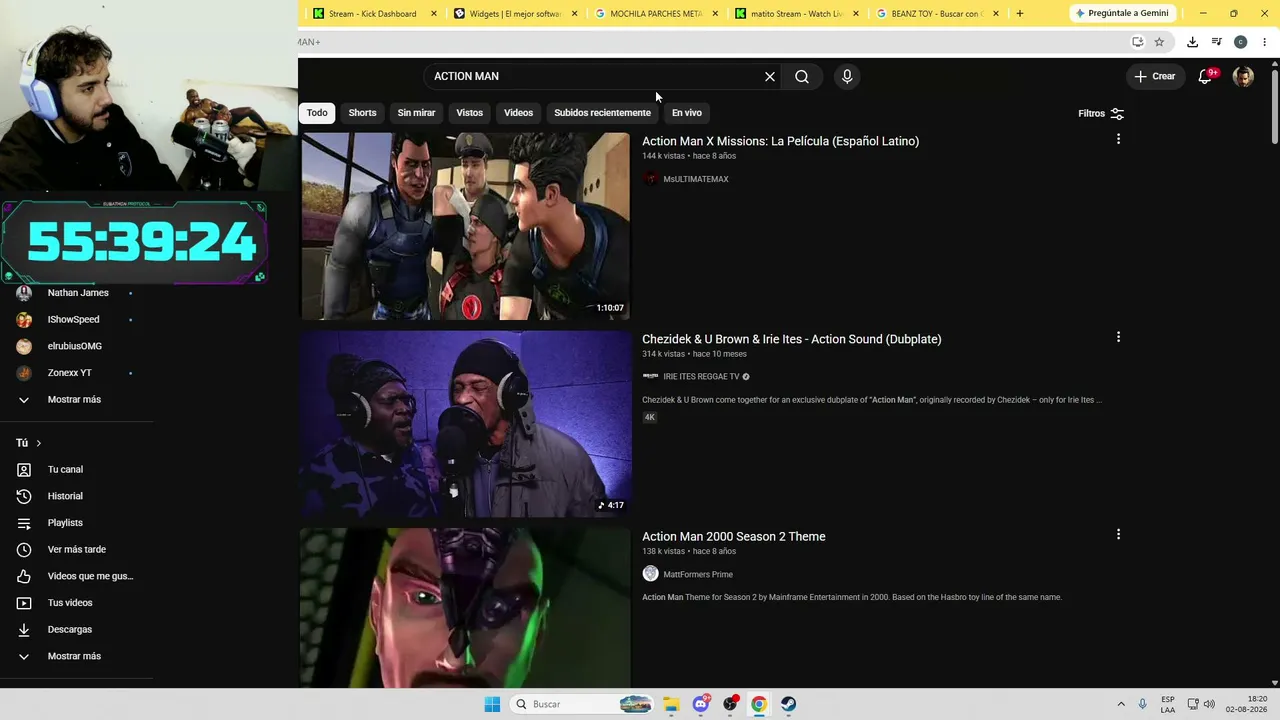Open Chrome media controls icon
1280x720 pixels.
[1216, 42]
